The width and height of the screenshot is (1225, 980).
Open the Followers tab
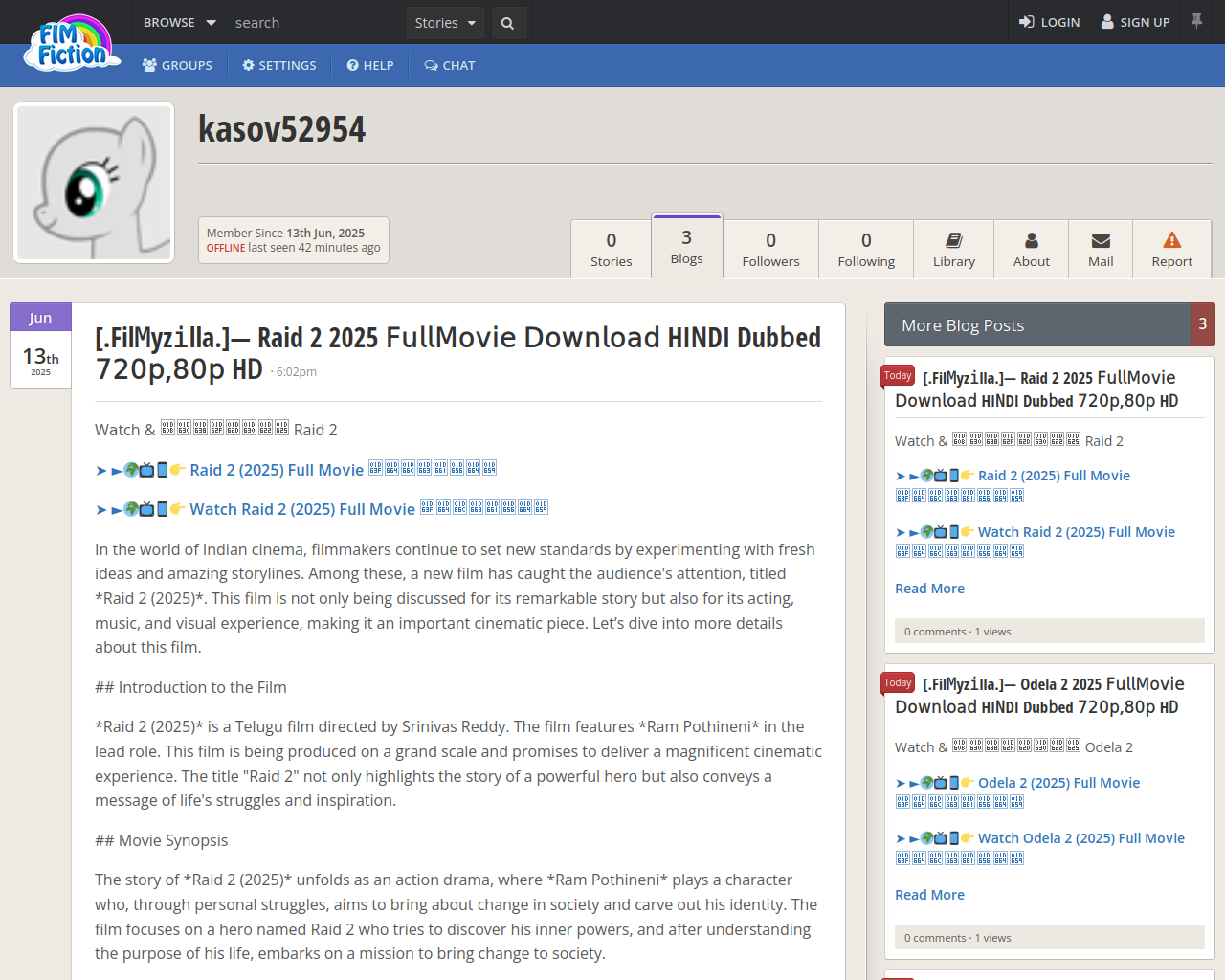[770, 249]
